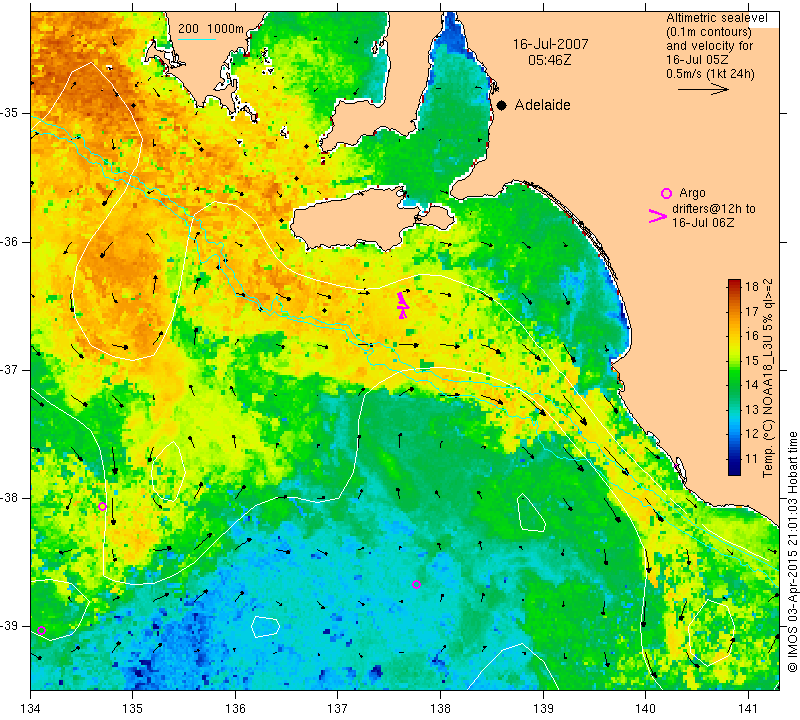Click the Argo legend label

(x=692, y=193)
